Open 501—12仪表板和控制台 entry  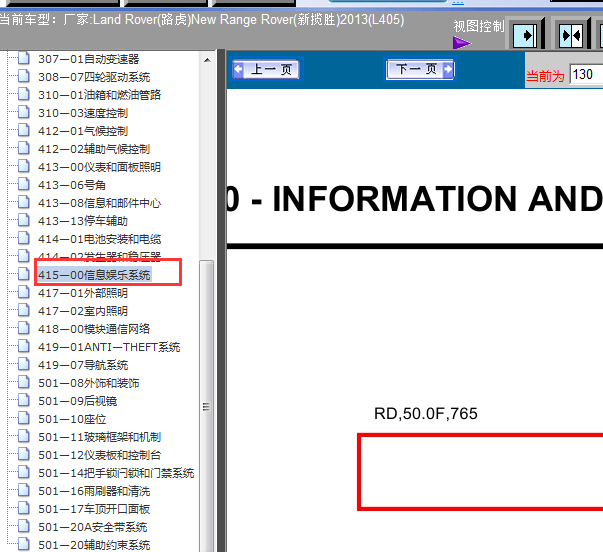pyautogui.click(x=99, y=455)
